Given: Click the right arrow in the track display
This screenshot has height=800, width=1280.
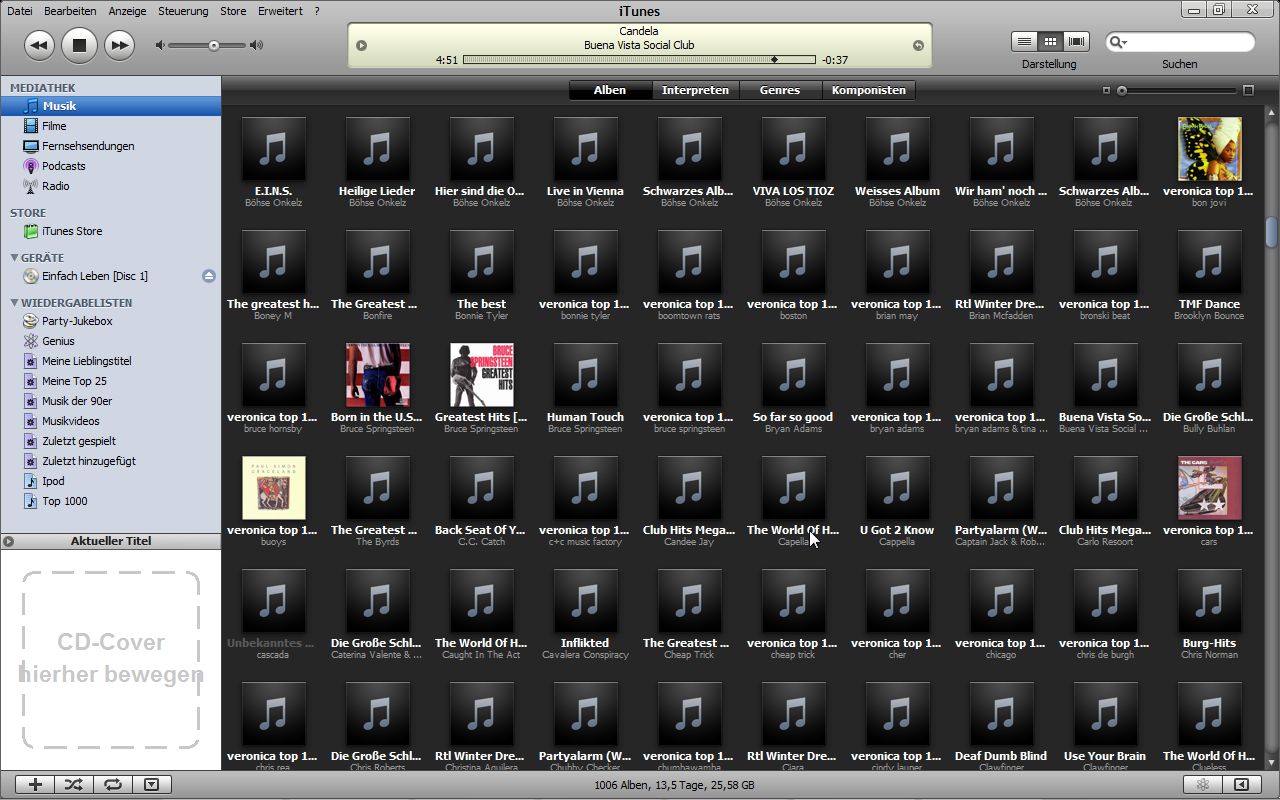Looking at the screenshot, I should 918,45.
